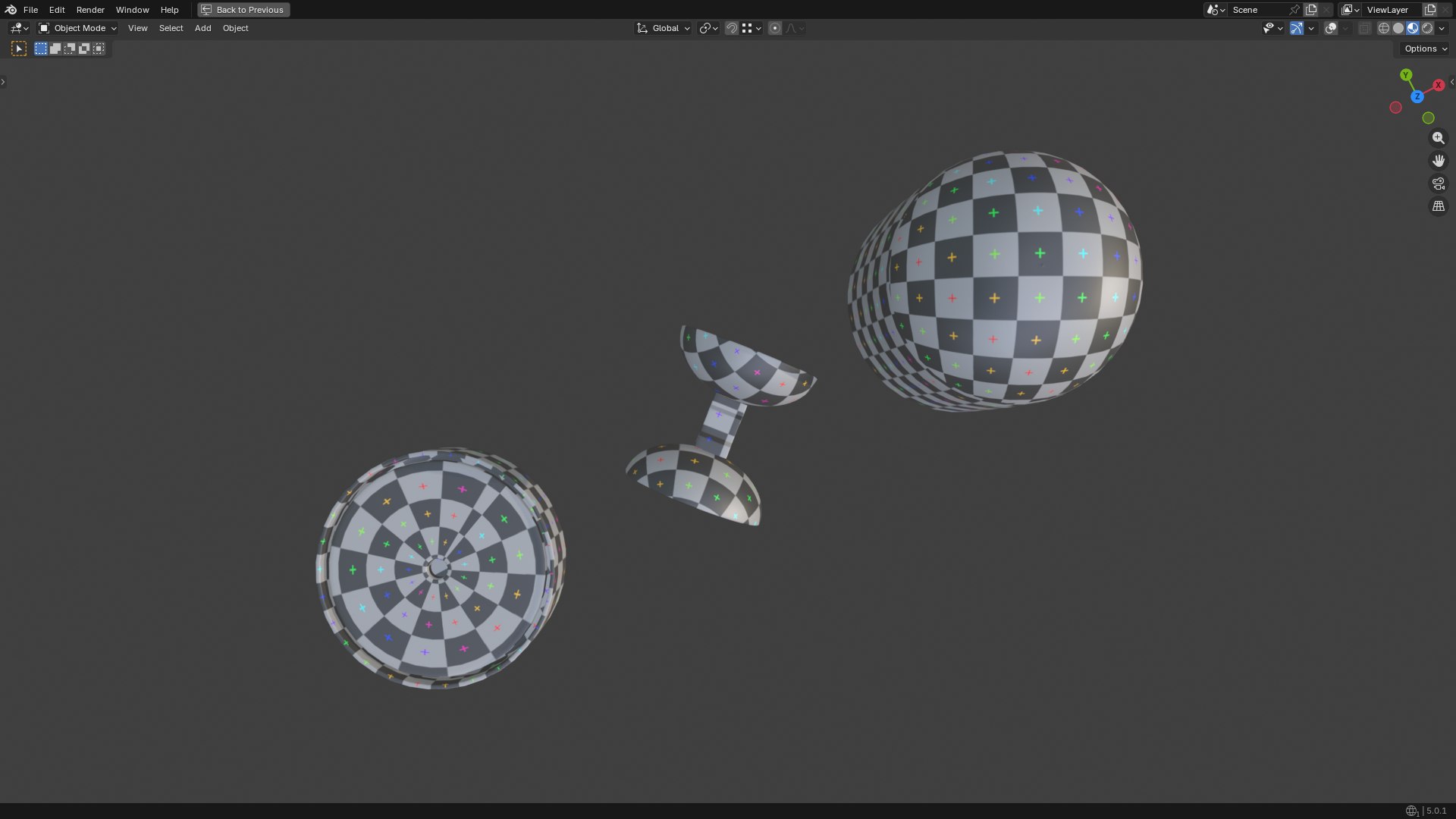
Task: Choose the Extend selection mode
Action: tap(55, 49)
